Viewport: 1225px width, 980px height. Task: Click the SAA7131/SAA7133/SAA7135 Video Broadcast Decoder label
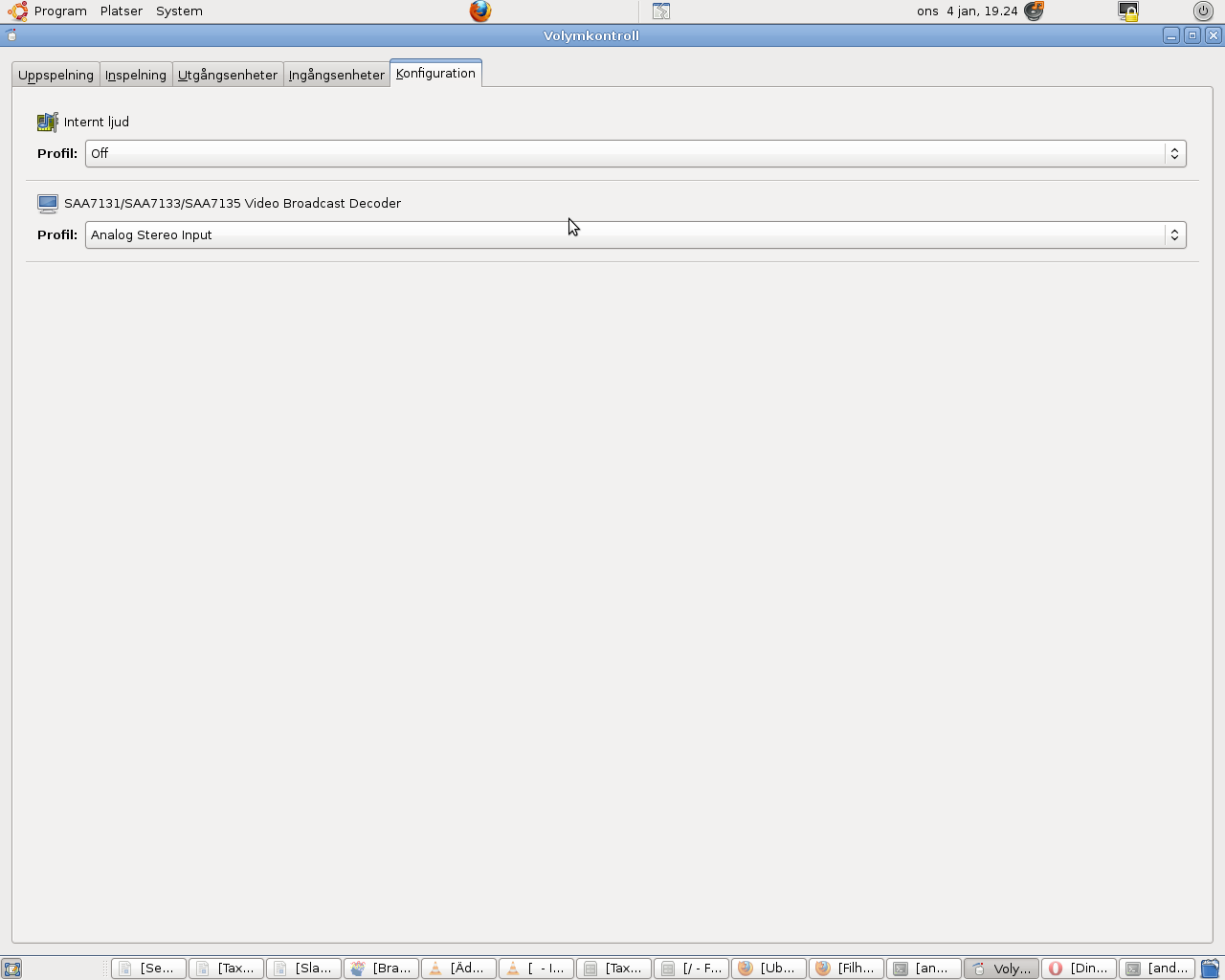coord(233,203)
